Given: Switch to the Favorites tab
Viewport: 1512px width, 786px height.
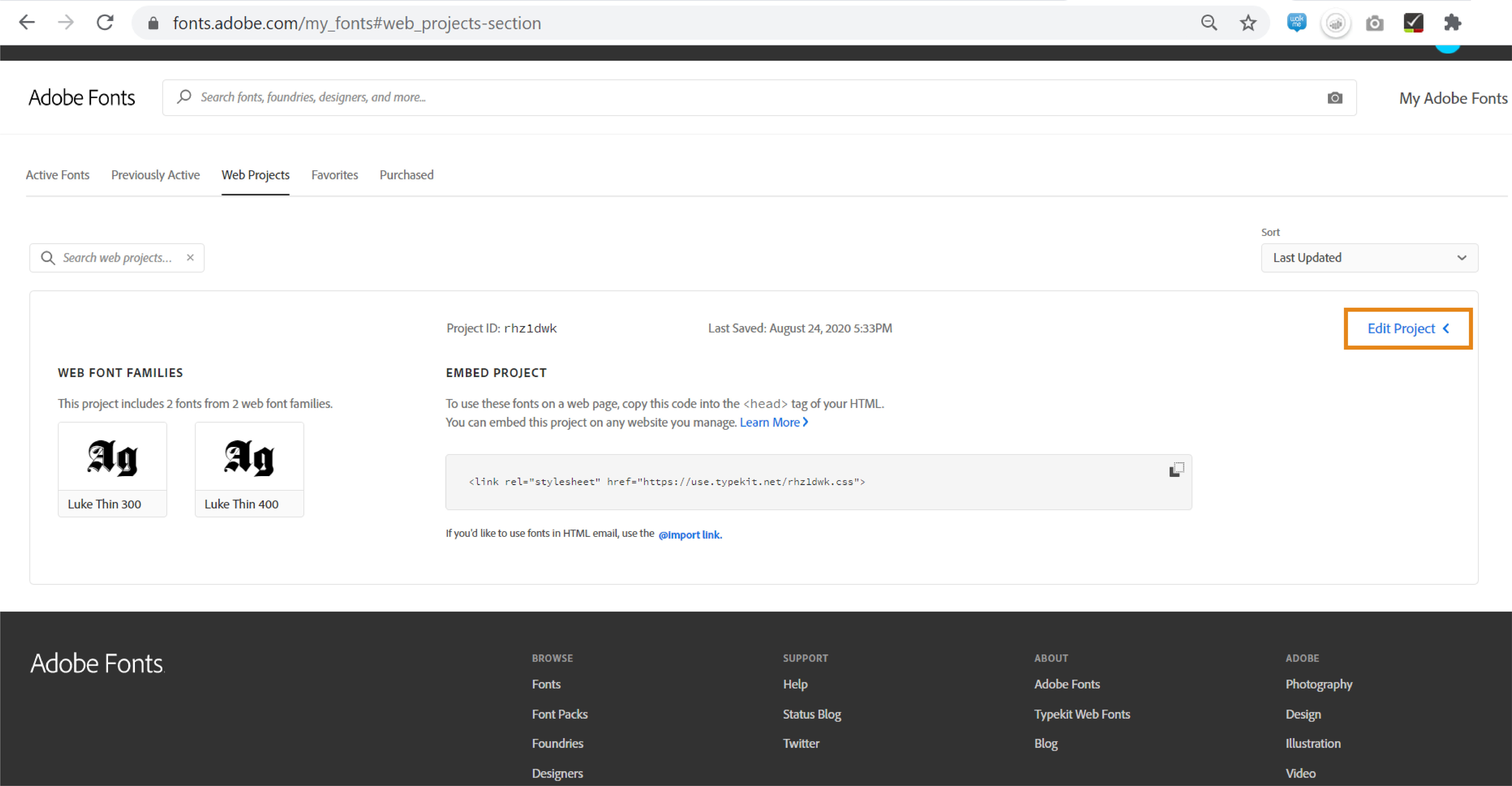Looking at the screenshot, I should click(x=335, y=175).
